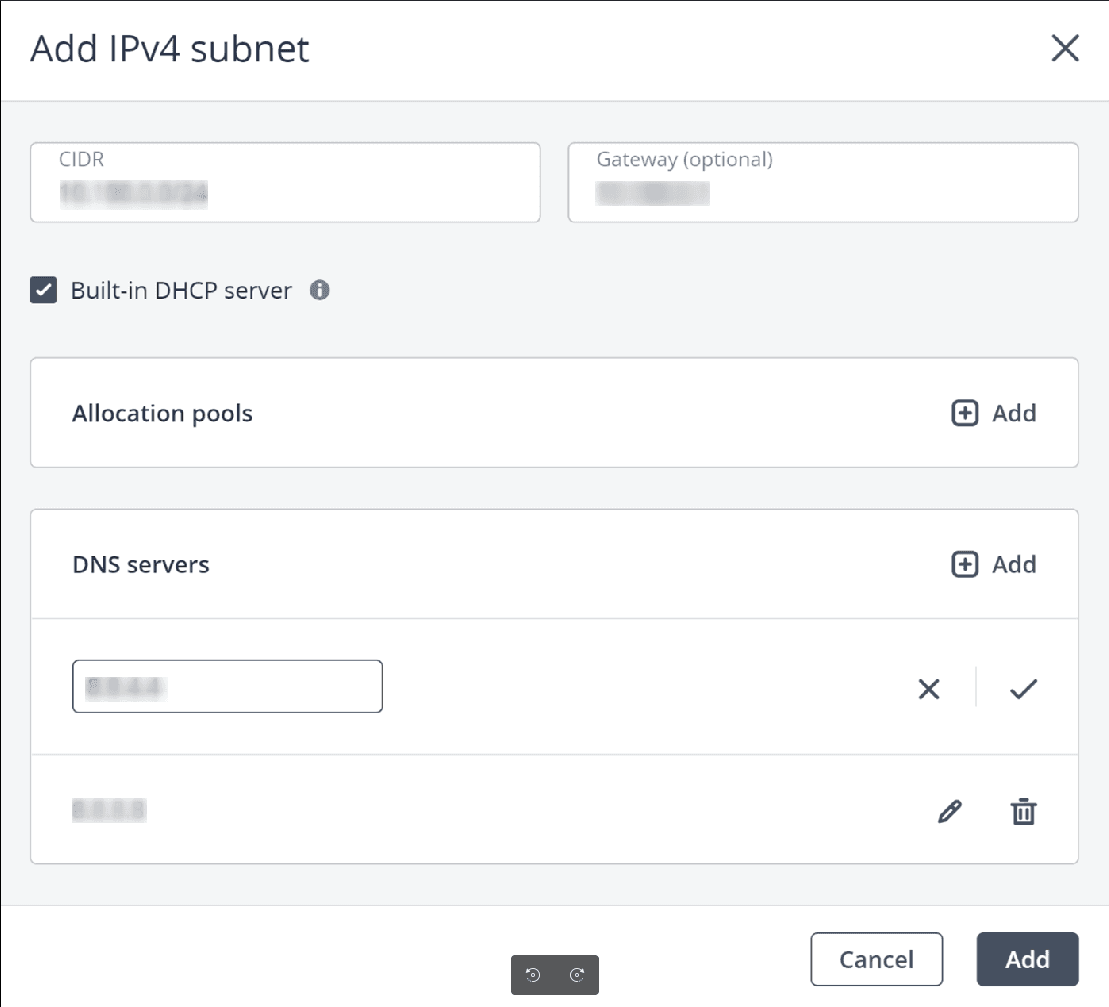Viewport: 1109px width, 1007px height.
Task: Click the Built-in DHCP server label
Action: (x=181, y=291)
